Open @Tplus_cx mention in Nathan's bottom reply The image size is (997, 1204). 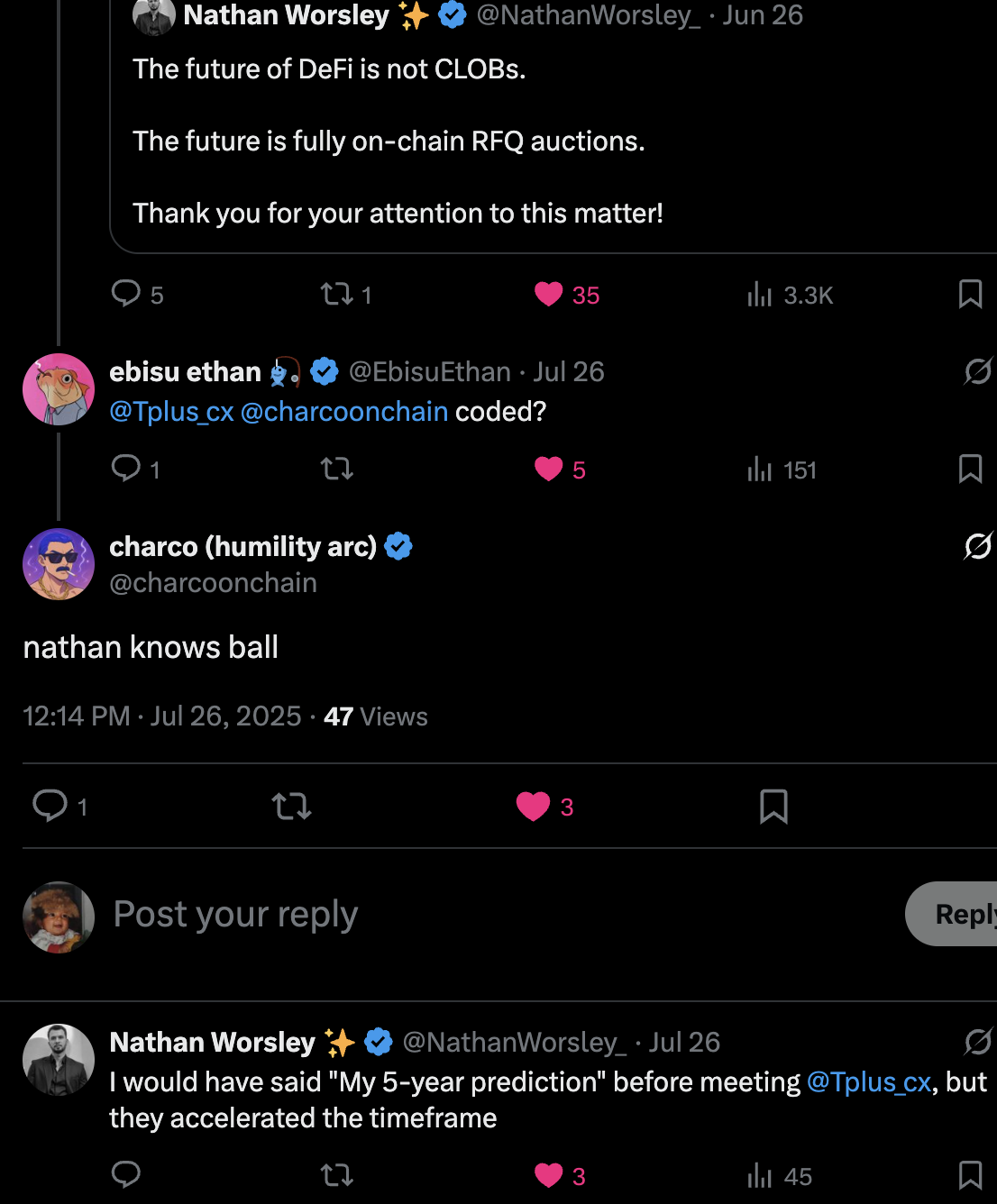tap(868, 1082)
